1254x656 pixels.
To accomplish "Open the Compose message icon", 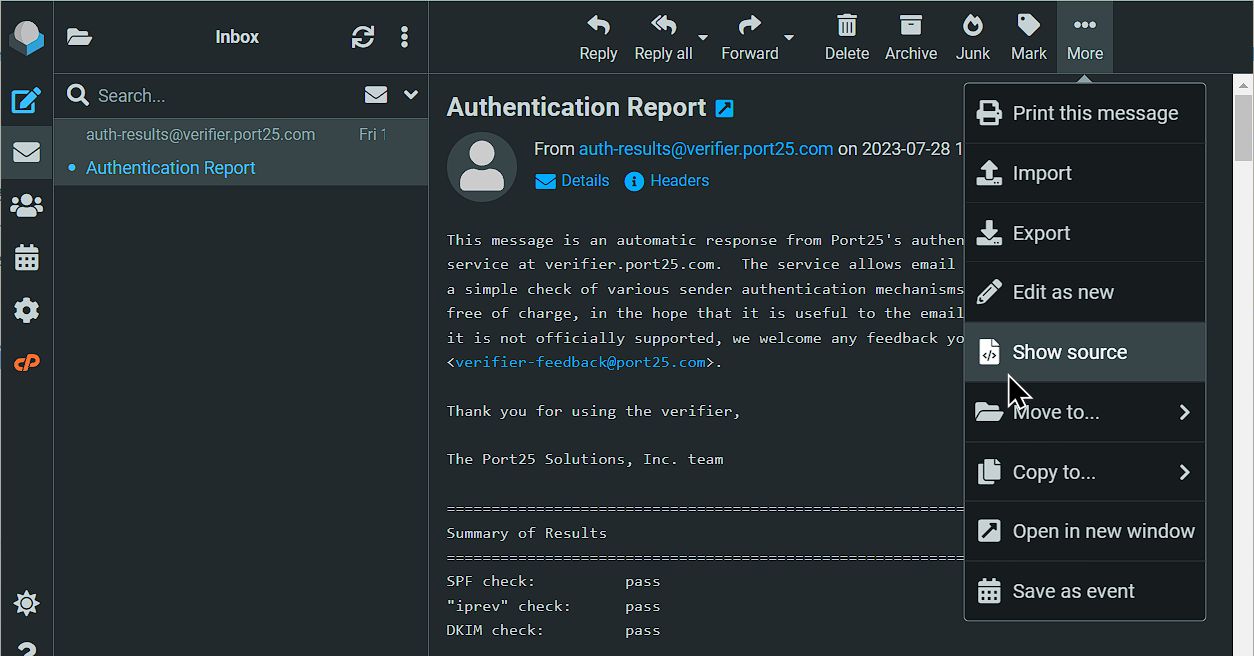I will 26,100.
